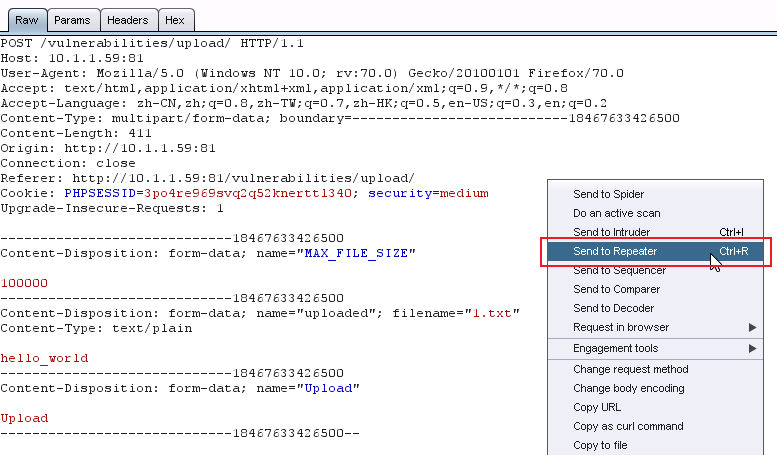
Task: Open the Headers tab
Action: (128, 20)
